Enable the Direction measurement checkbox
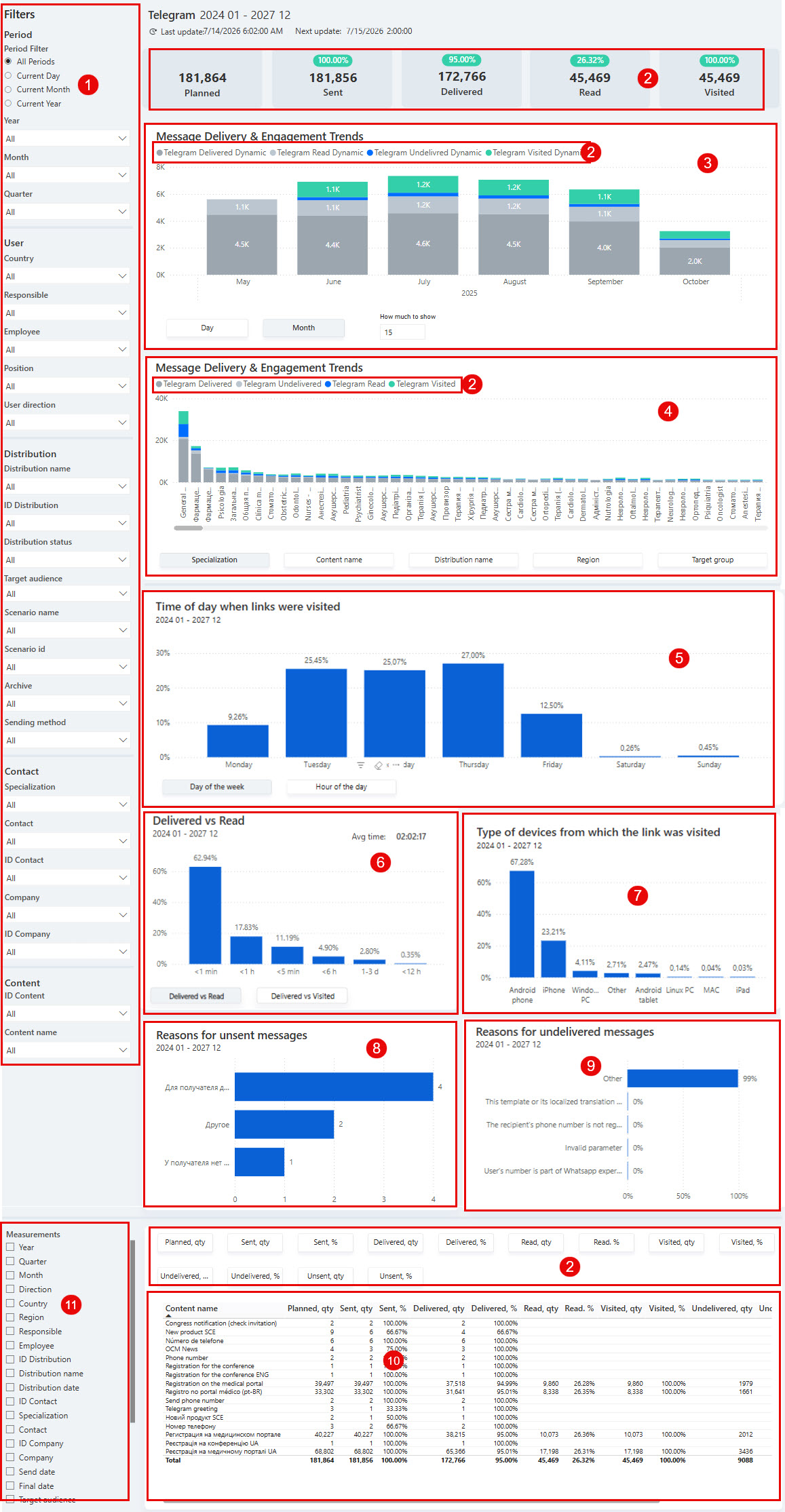Image resolution: width=785 pixels, height=1512 pixels. pos(10,1289)
